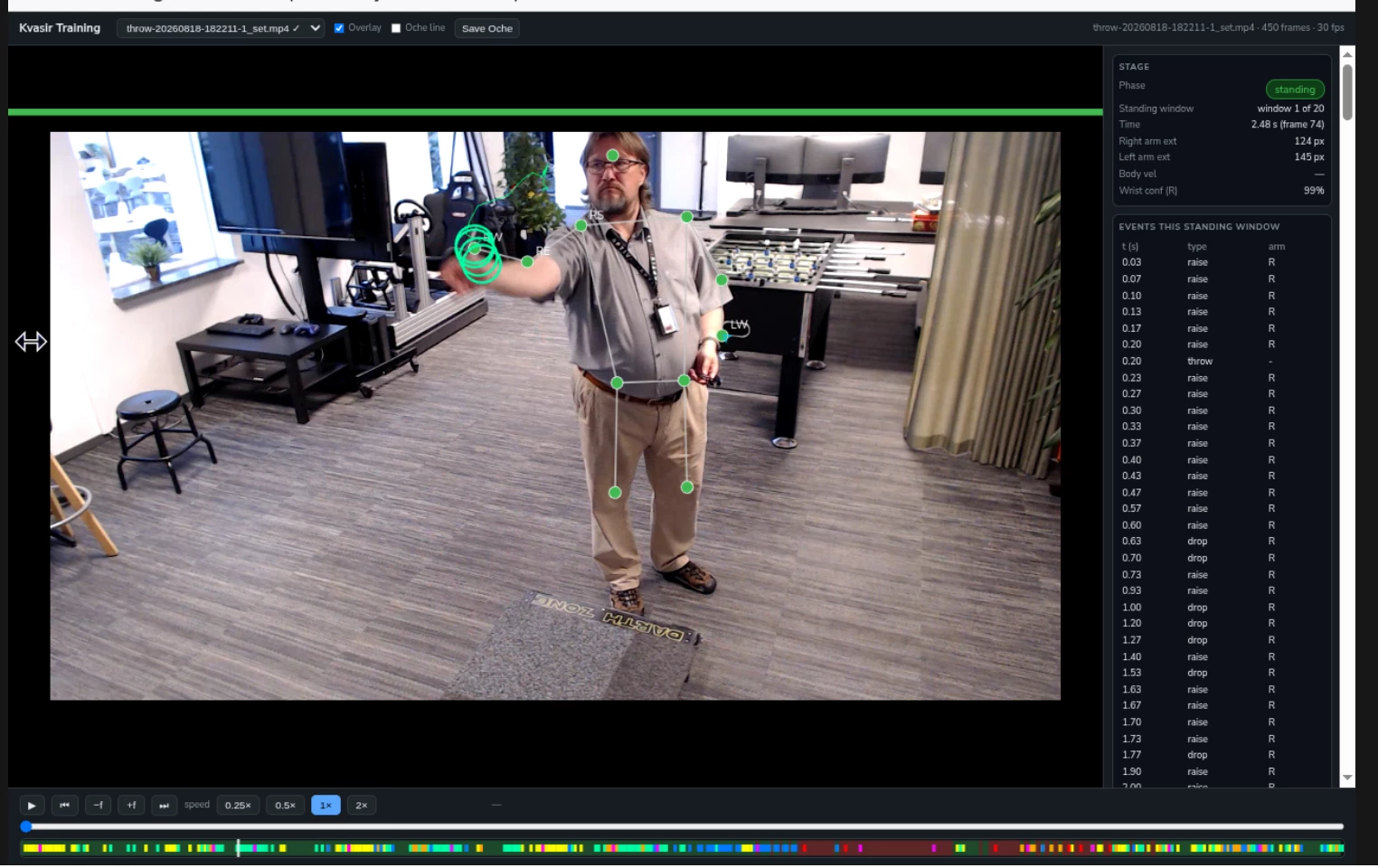Select the 1× playback speed
Image resolution: width=1378 pixels, height=868 pixels.
(326, 805)
